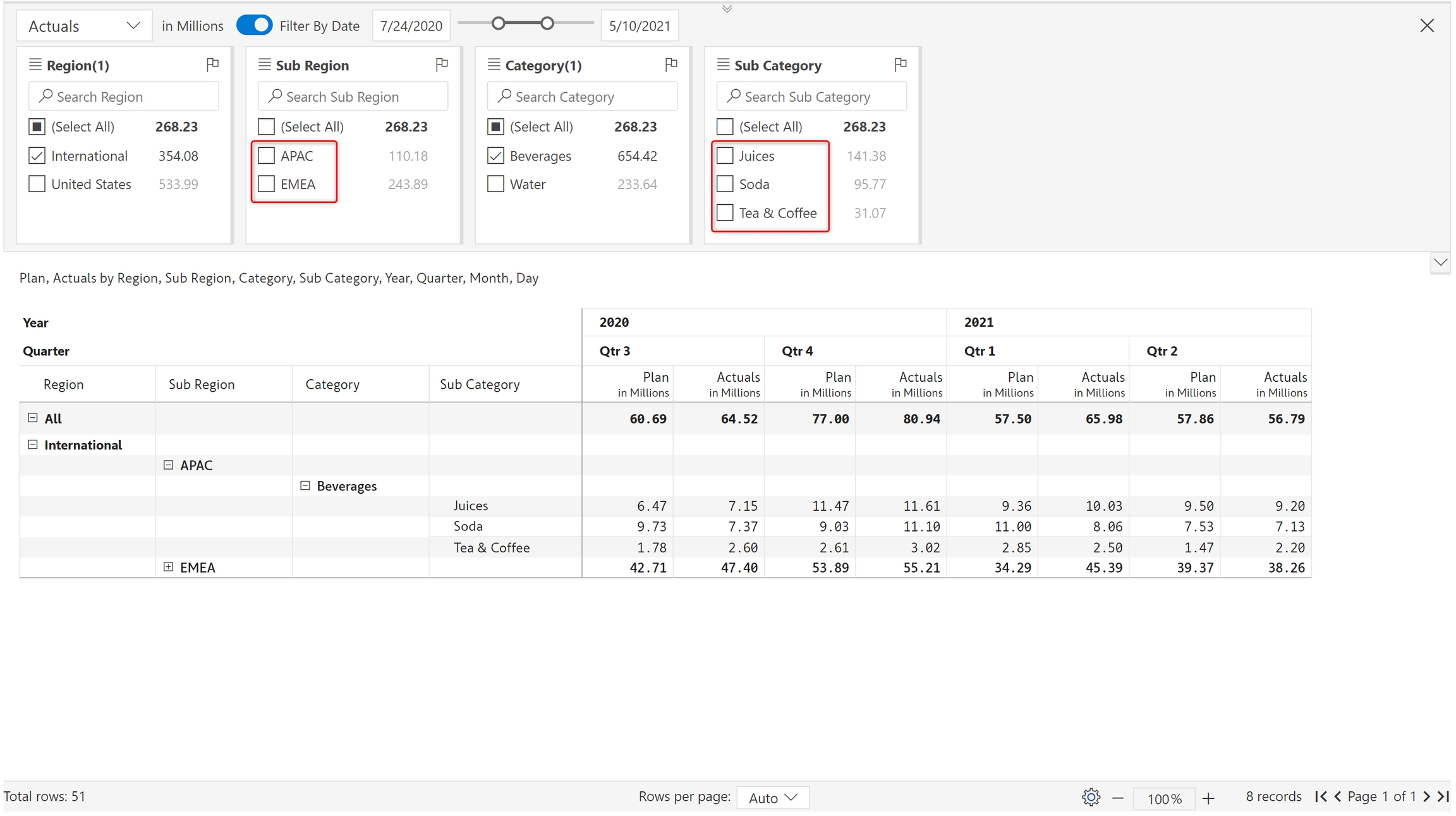Open the hamburger menu of the Sub Category panel
Viewport: 1456px width, 816px height.
[723, 64]
